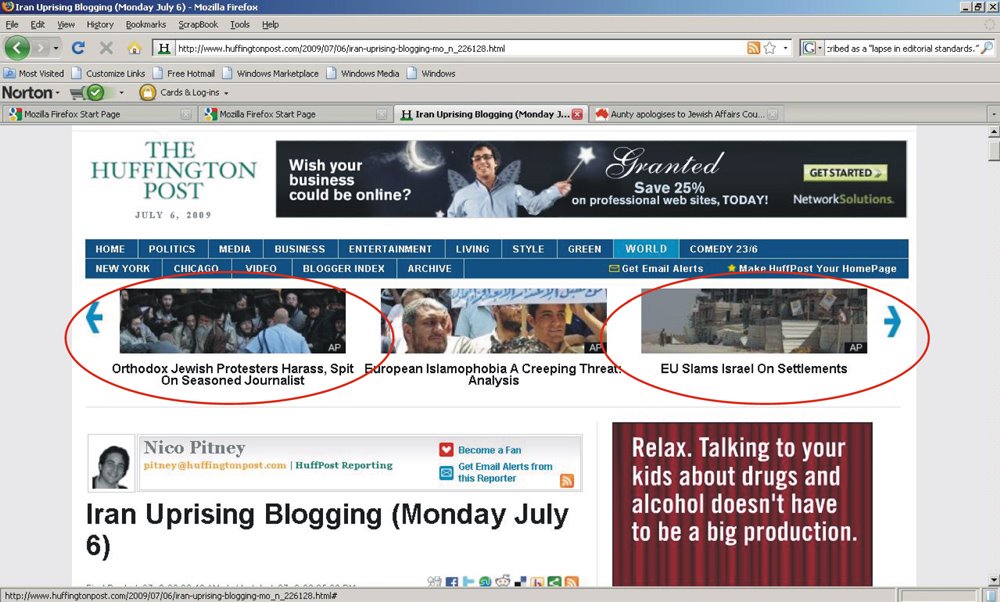Open Nico Pitney email address link
Viewport: 1000px width, 602px height.
pos(215,466)
